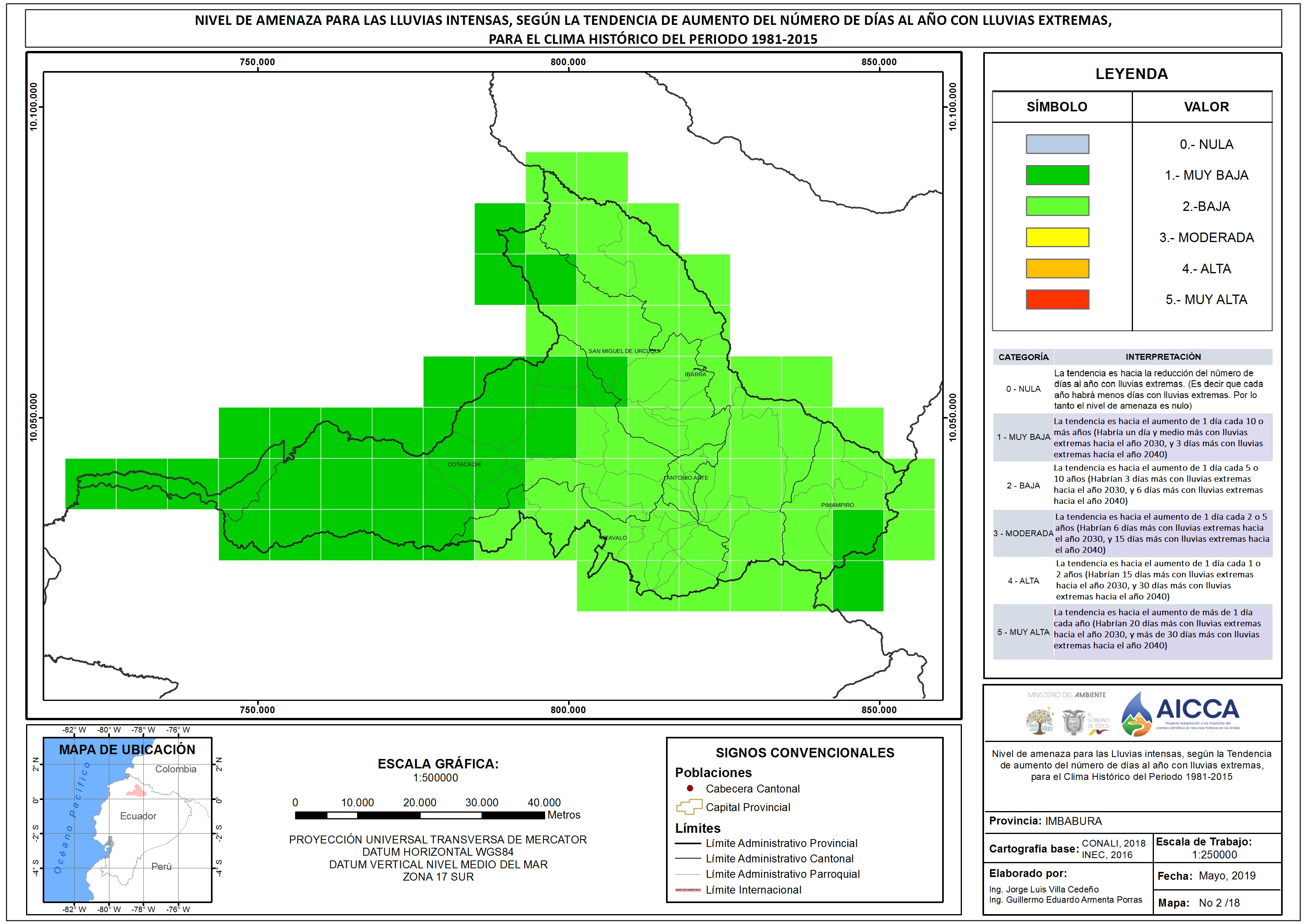This screenshot has height=924, width=1306.
Task: Click the graphic scale bar
Action: [420, 815]
